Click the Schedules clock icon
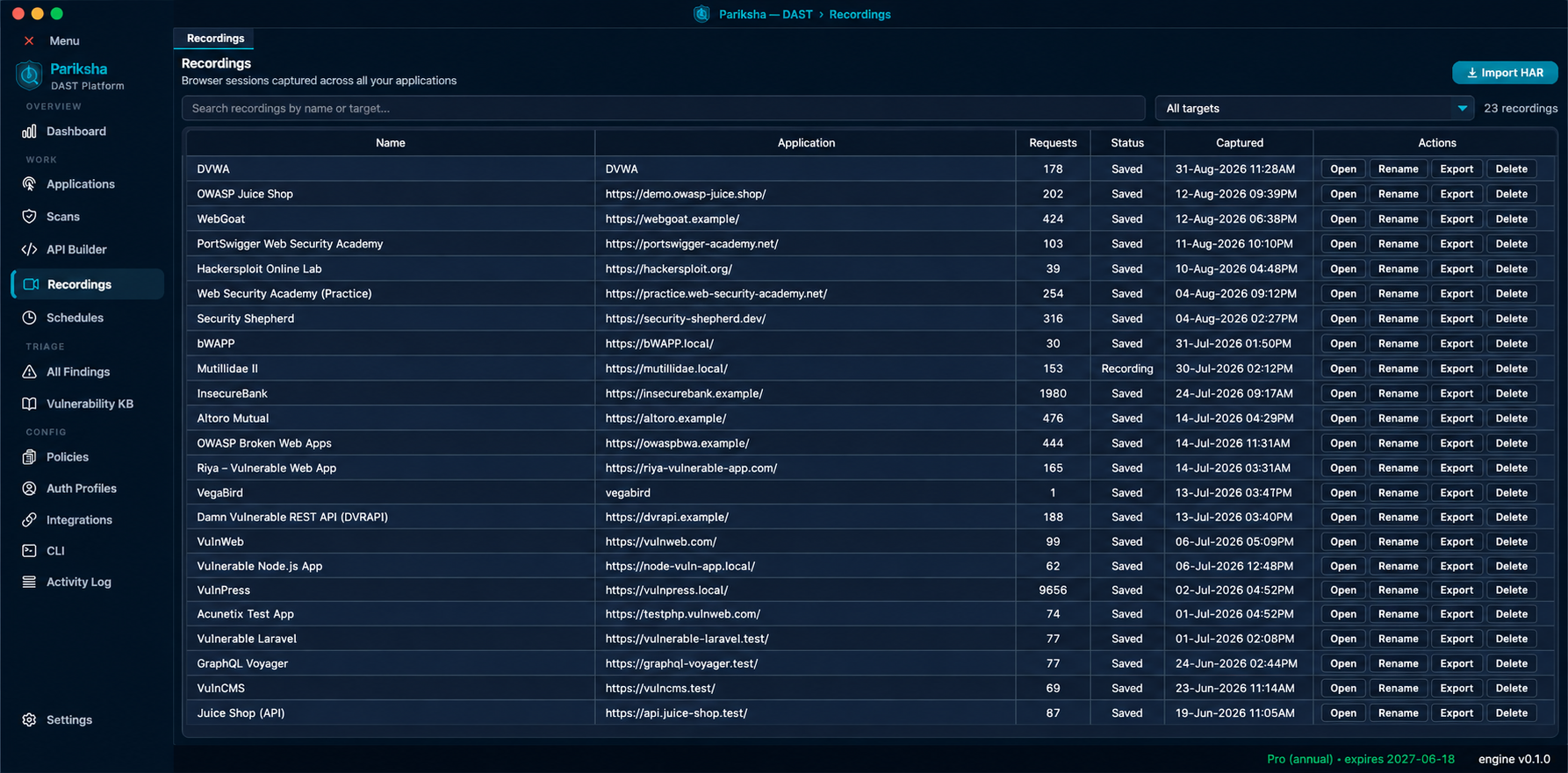Screen dimensions: 1568x773 29,318
